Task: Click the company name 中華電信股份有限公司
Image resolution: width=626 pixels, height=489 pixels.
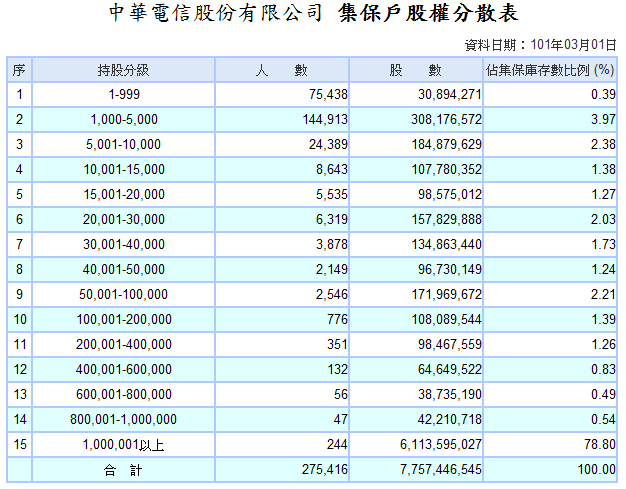Action: [215, 13]
